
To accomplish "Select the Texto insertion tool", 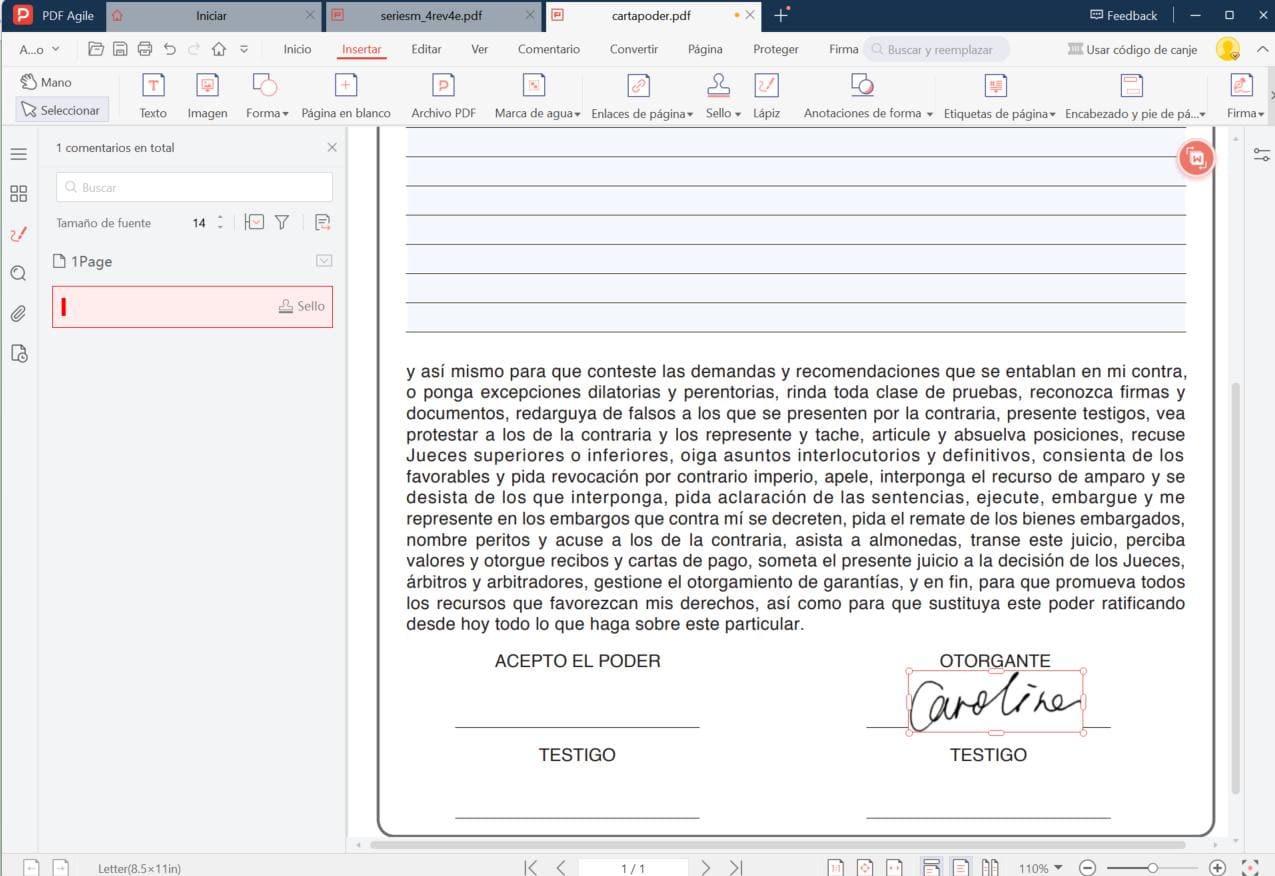I will [x=152, y=94].
